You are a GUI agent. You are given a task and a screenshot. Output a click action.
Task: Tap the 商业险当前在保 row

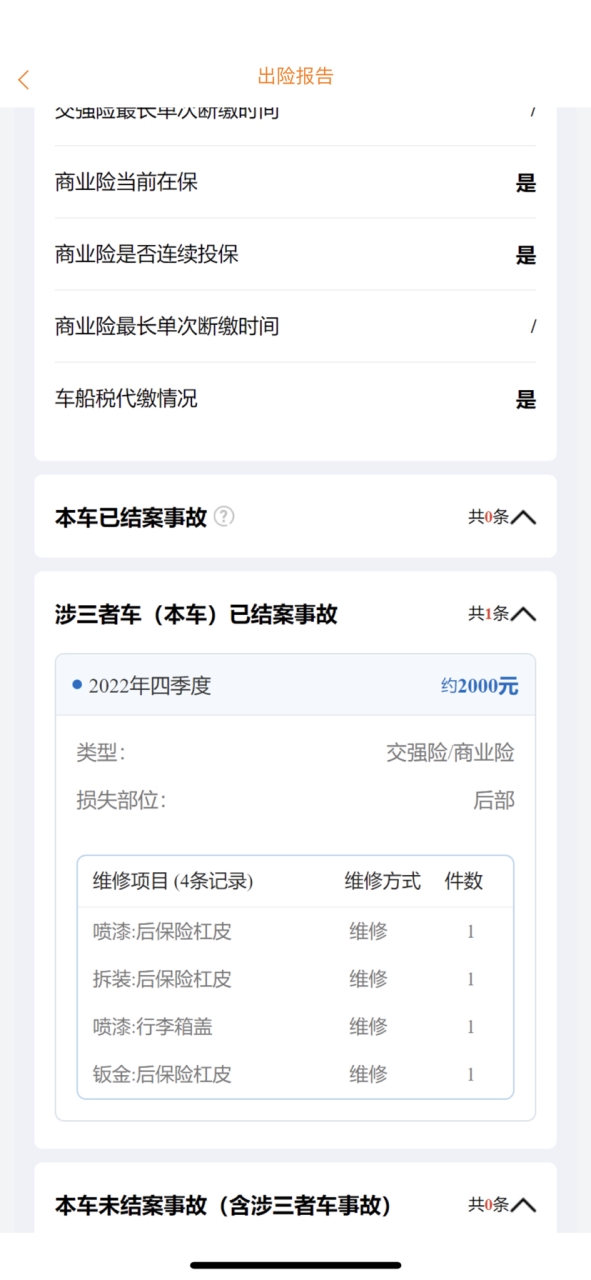coord(295,182)
